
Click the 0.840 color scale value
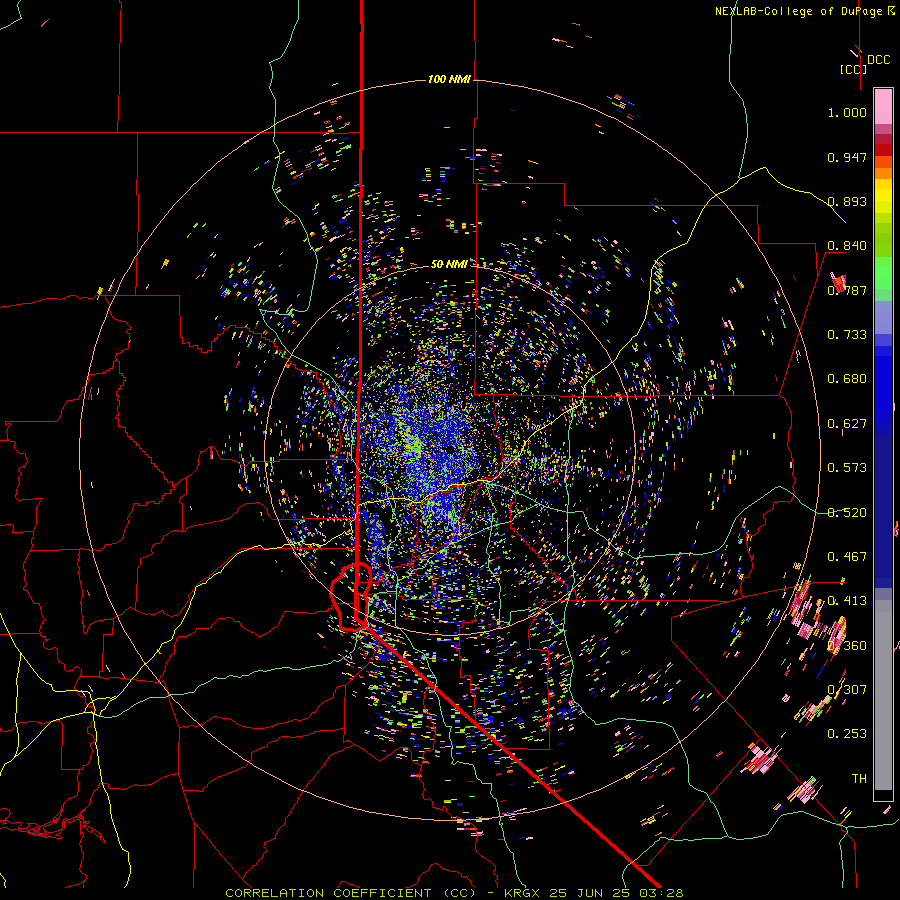[x=847, y=246]
